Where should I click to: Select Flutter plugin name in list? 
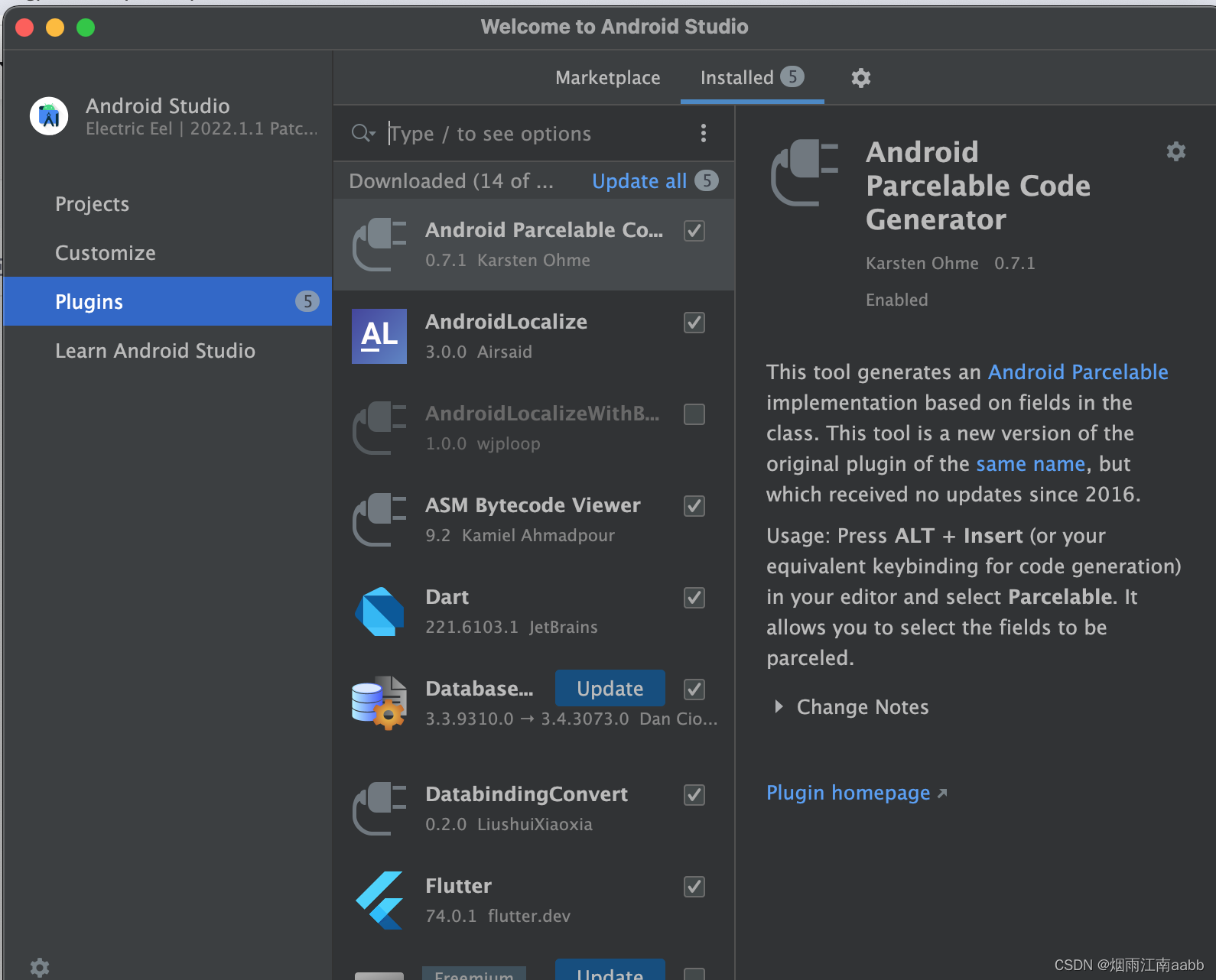(x=459, y=886)
